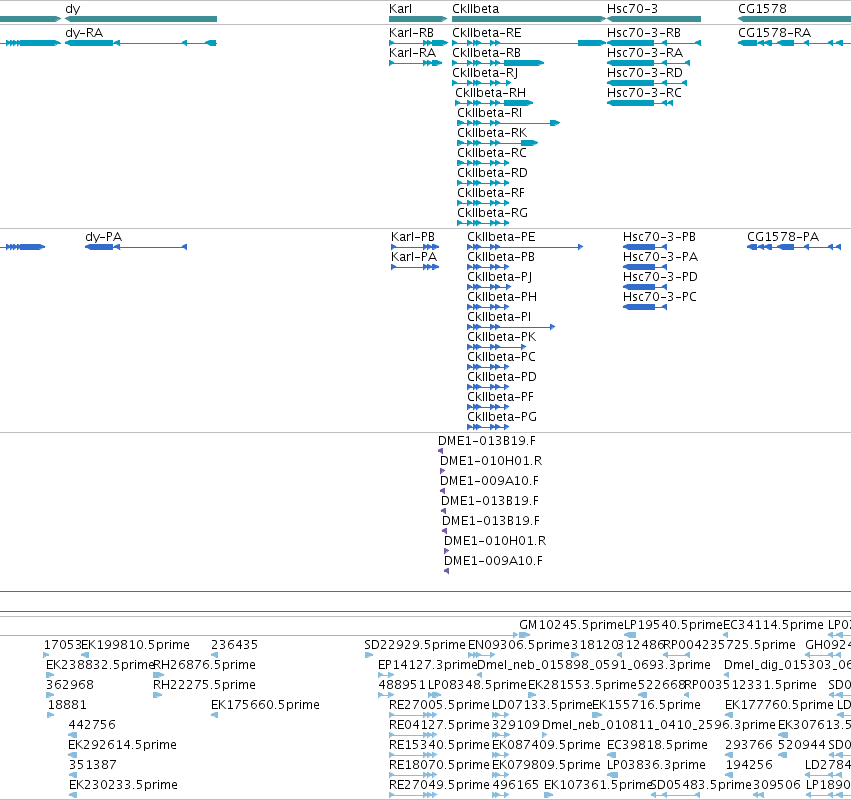851x800 pixels.
Task: Click the CkIIbeta-RH transcript label
Action: click(491, 93)
